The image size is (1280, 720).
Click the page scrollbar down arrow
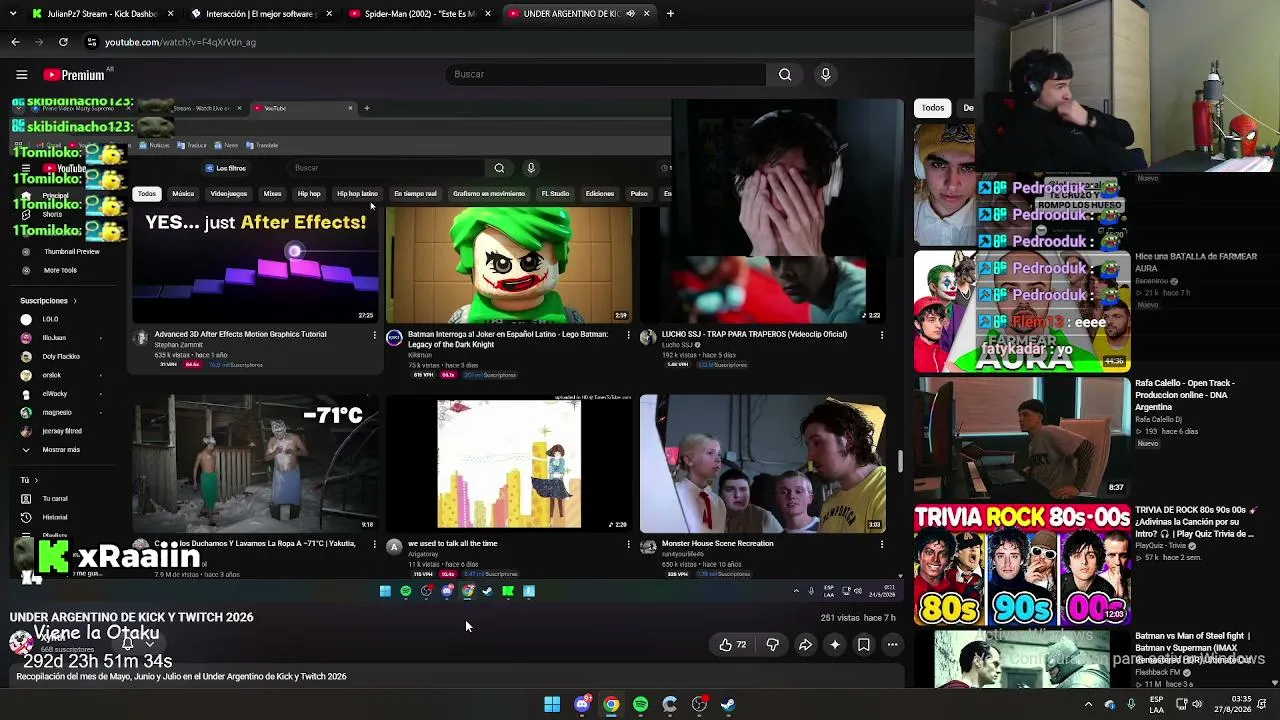tap(1274, 683)
